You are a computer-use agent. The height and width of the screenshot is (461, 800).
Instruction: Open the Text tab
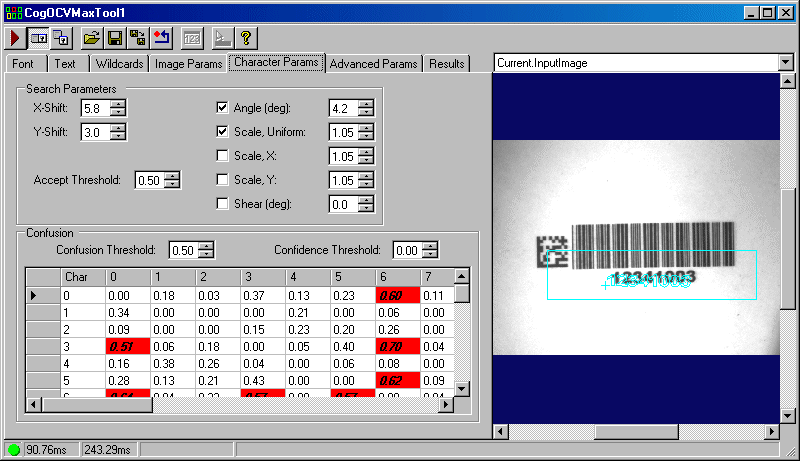tap(65, 64)
